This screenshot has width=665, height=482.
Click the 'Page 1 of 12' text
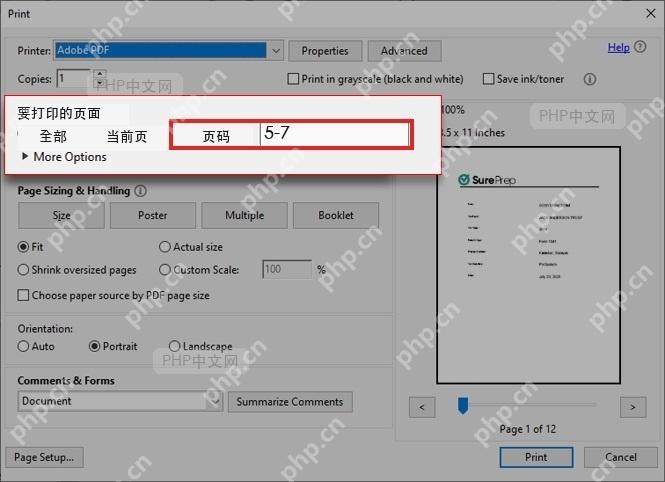click(528, 429)
